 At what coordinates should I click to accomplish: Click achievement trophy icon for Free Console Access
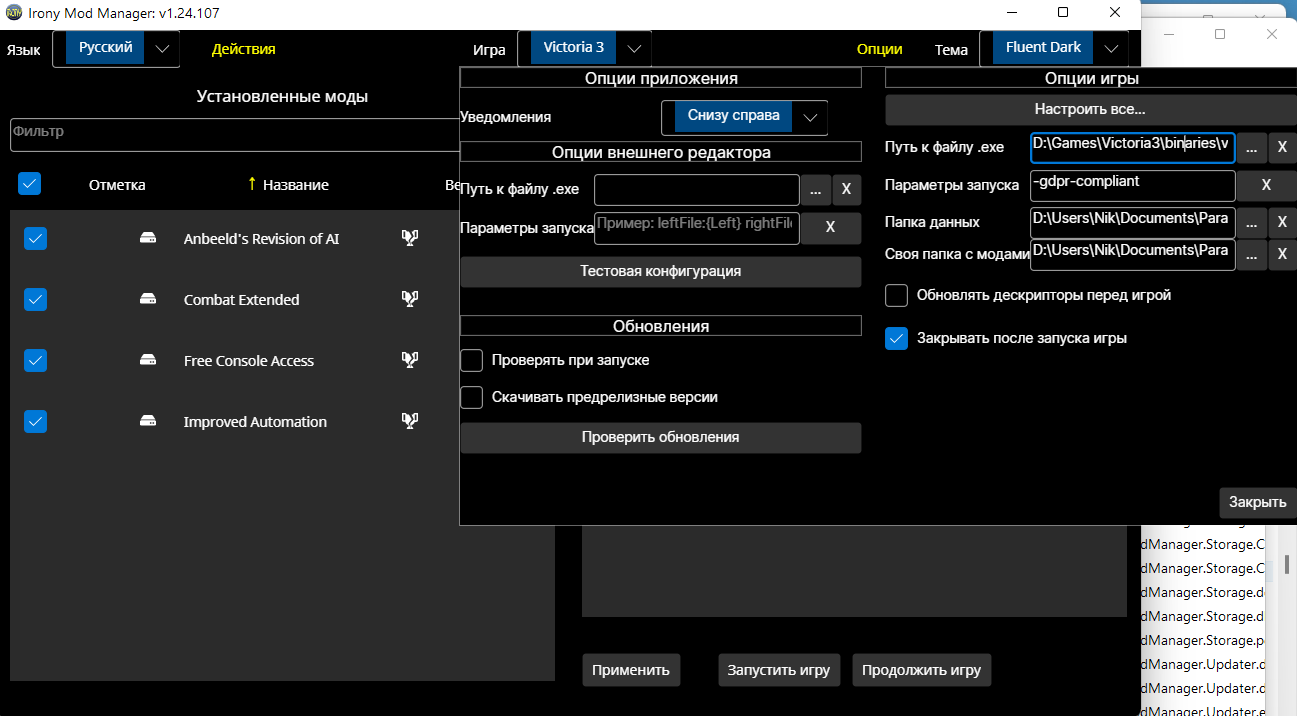tap(409, 360)
